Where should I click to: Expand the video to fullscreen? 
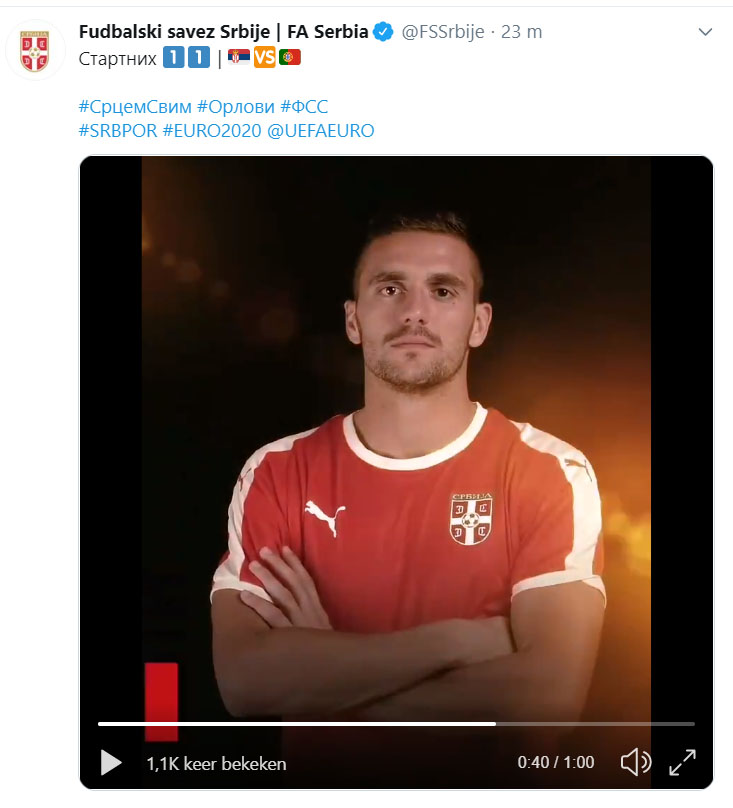(682, 763)
